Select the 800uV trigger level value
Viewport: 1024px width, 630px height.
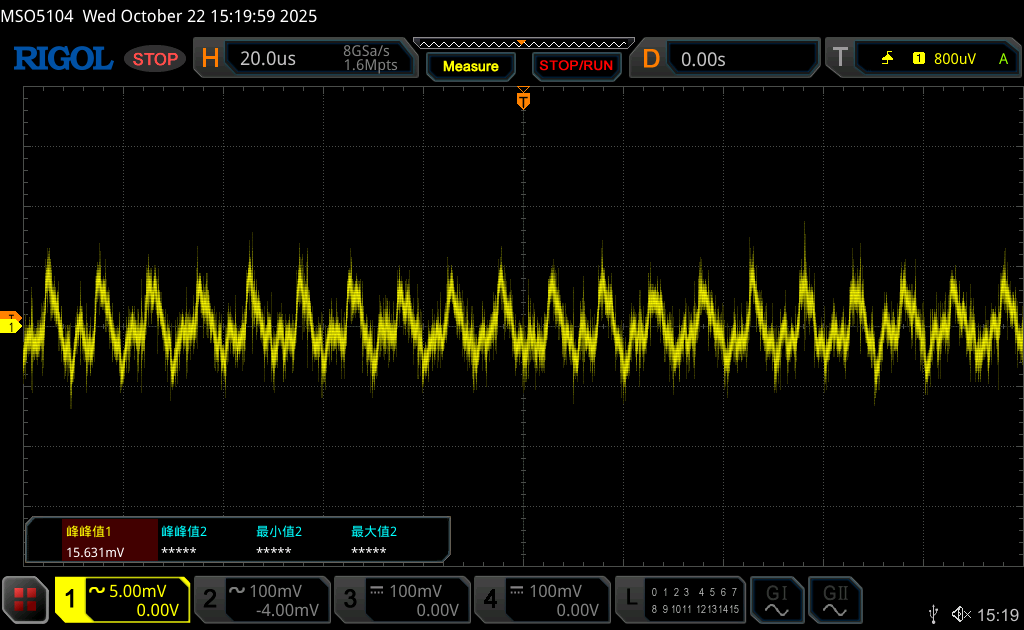click(955, 59)
